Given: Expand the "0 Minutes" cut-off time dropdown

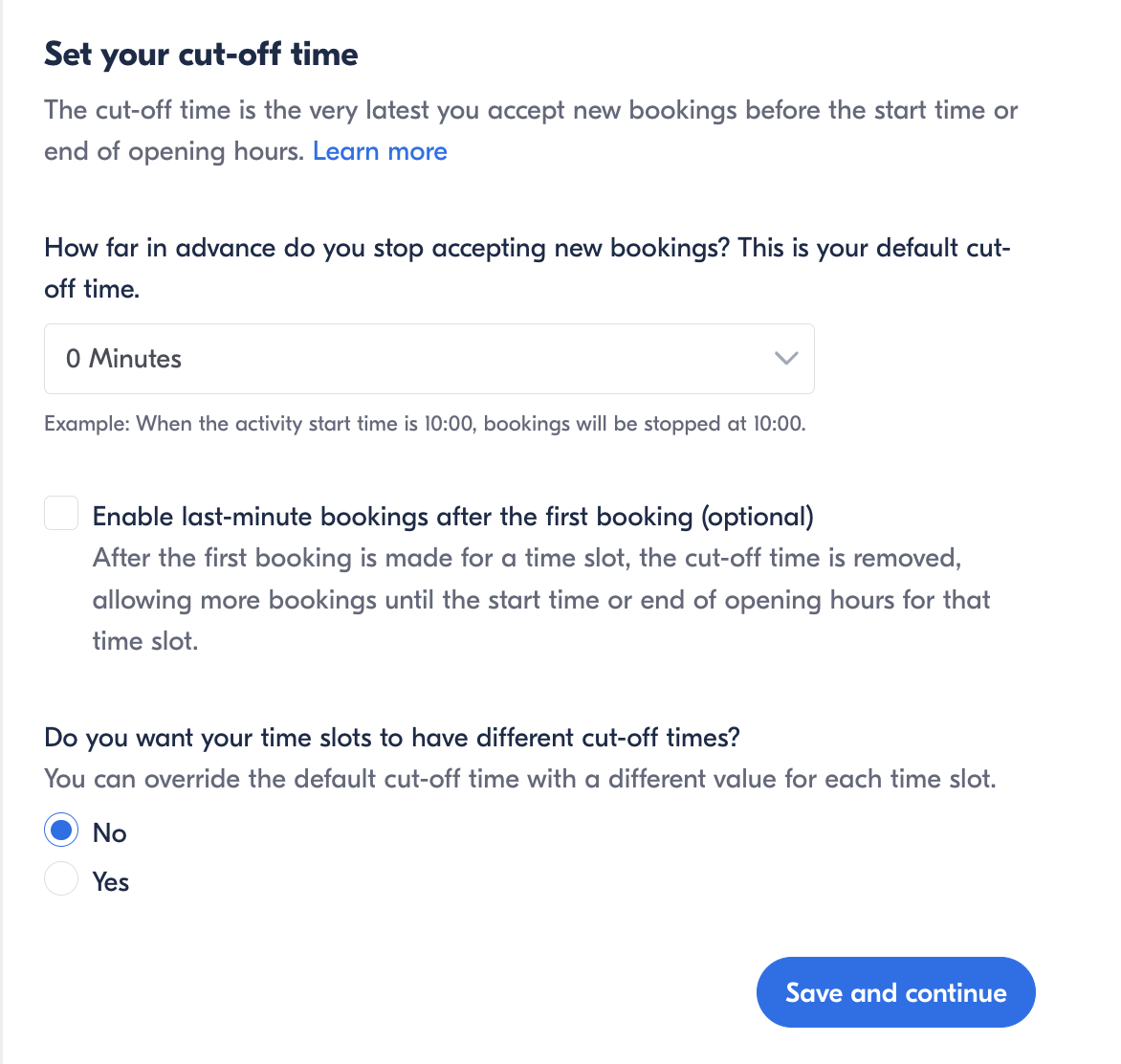Looking at the screenshot, I should point(429,359).
